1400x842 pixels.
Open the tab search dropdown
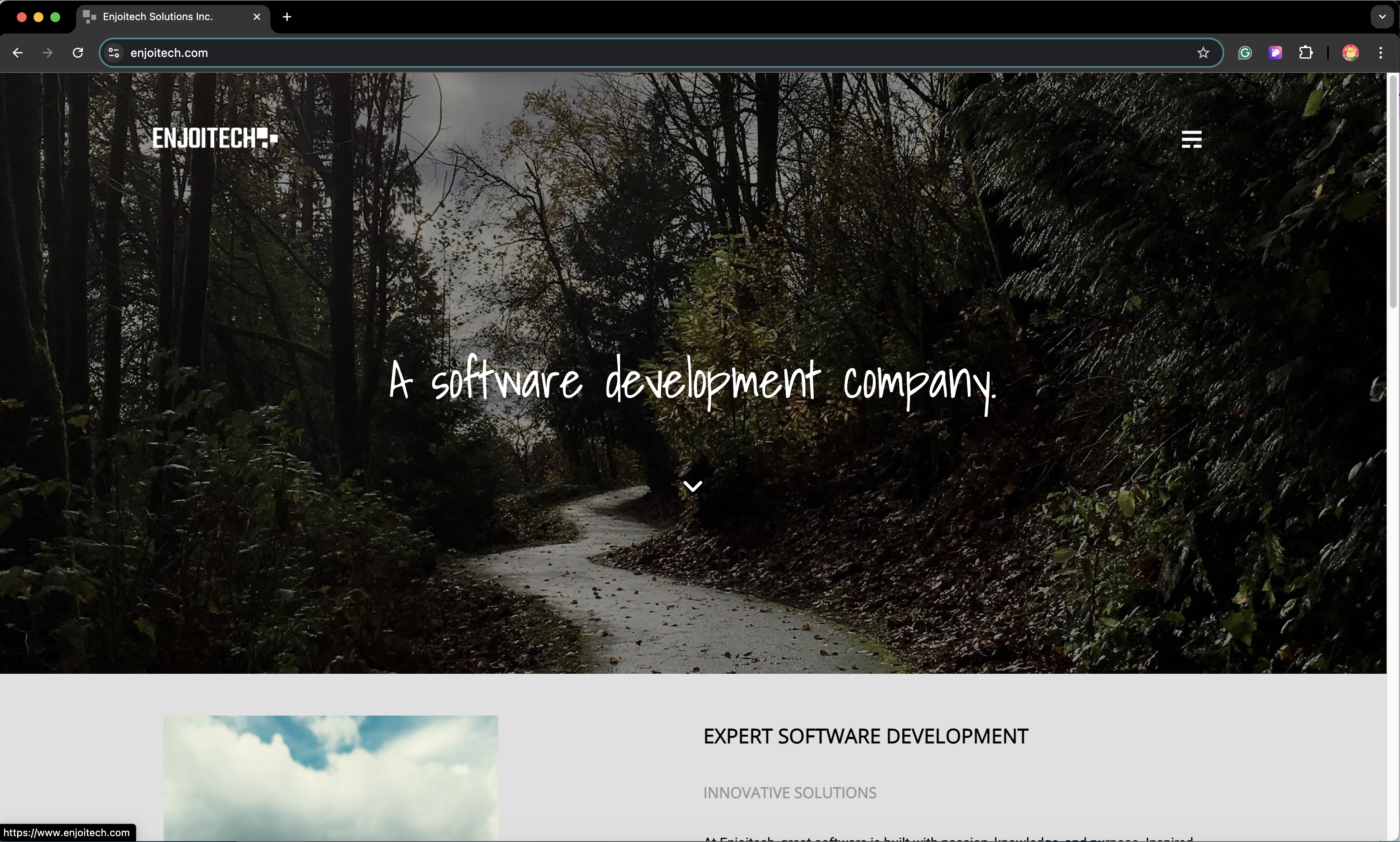click(1382, 17)
